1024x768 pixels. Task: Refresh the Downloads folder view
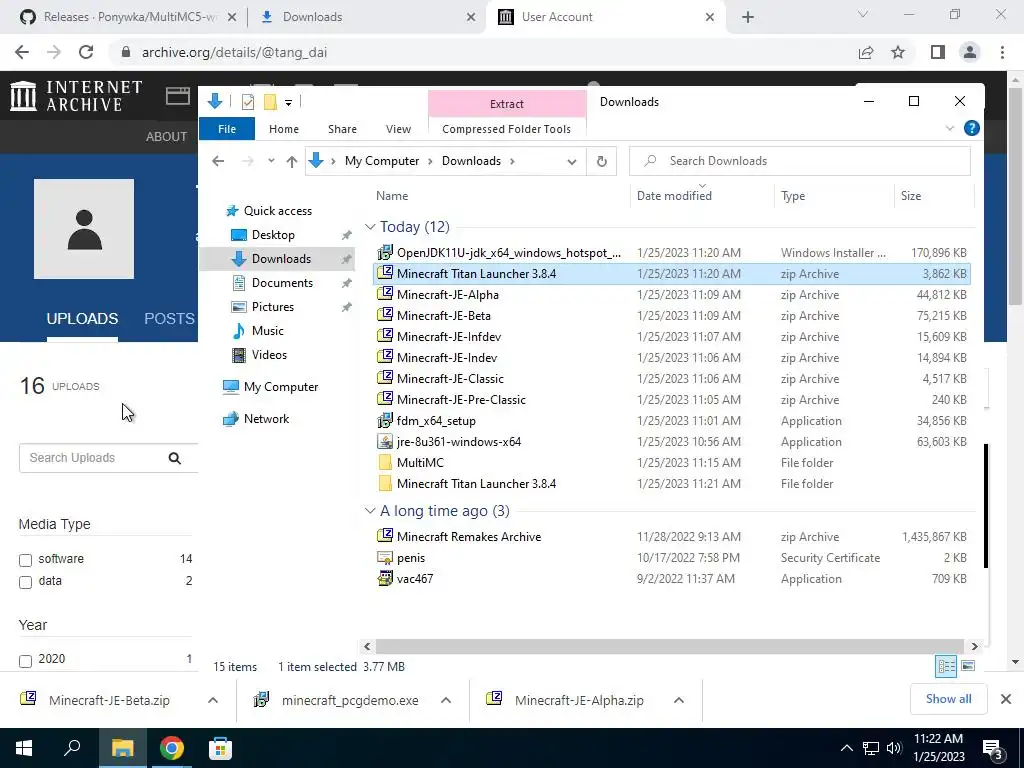pyautogui.click(x=601, y=161)
